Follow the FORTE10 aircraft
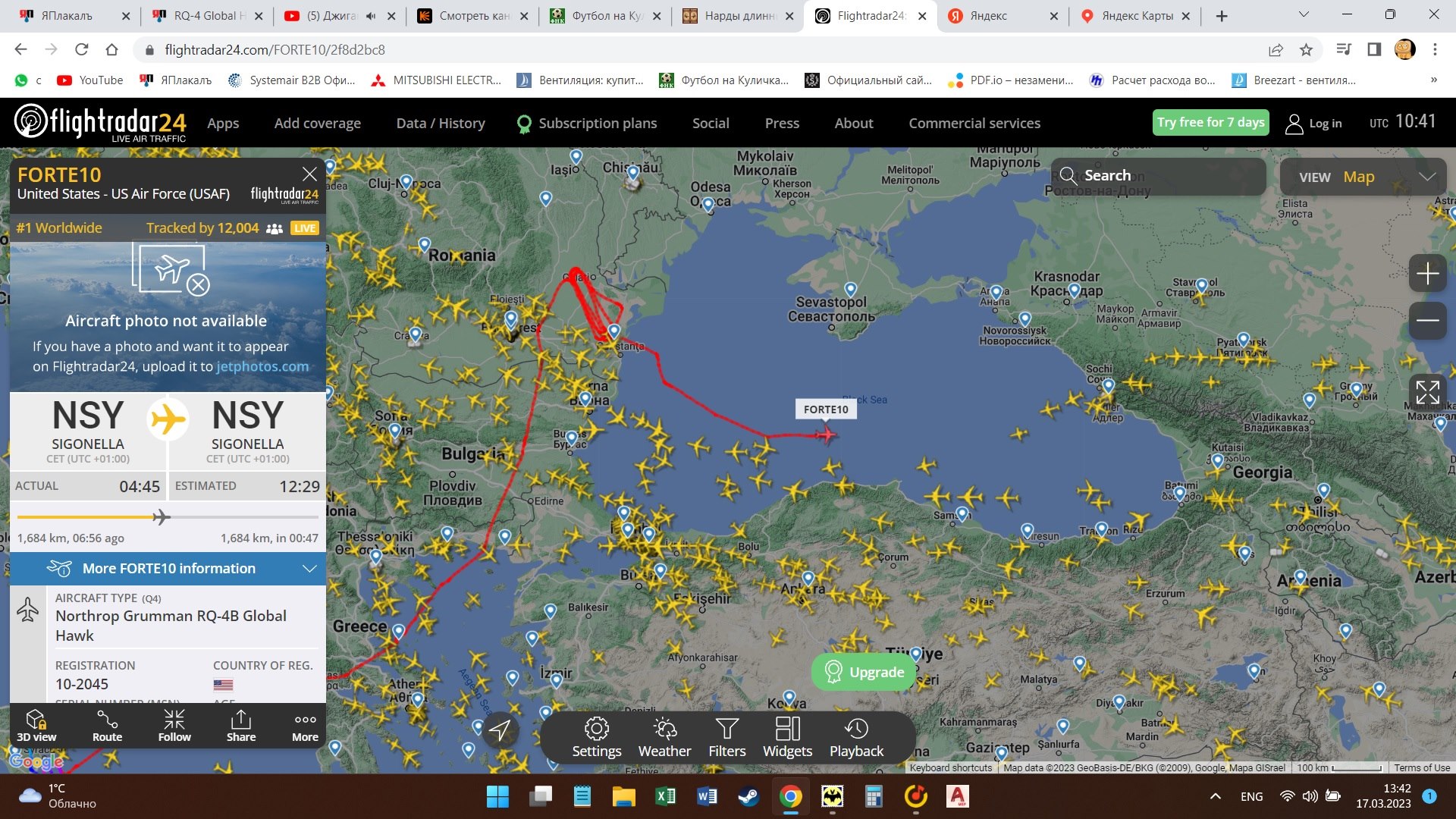Image resolution: width=1456 pixels, height=819 pixels. pyautogui.click(x=174, y=726)
